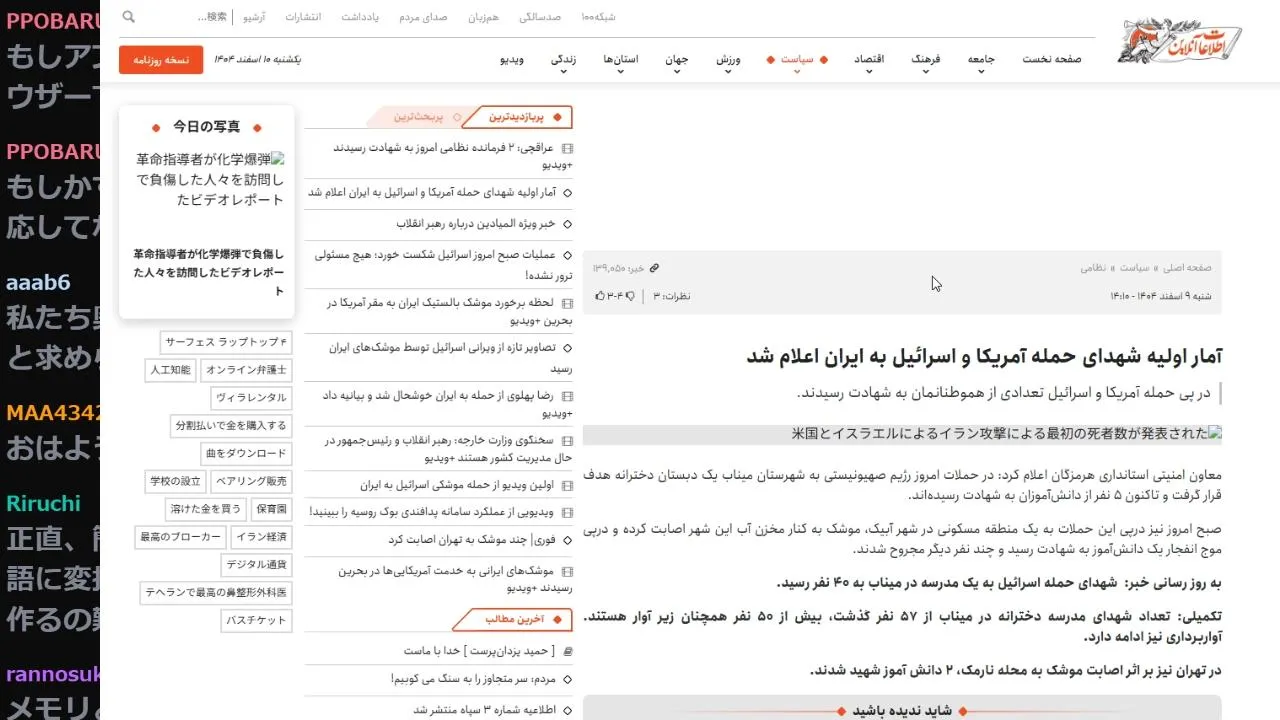Screen dimensions: 1280x720
Task: Switch to the پربازدیدترین tab
Action: (x=516, y=117)
